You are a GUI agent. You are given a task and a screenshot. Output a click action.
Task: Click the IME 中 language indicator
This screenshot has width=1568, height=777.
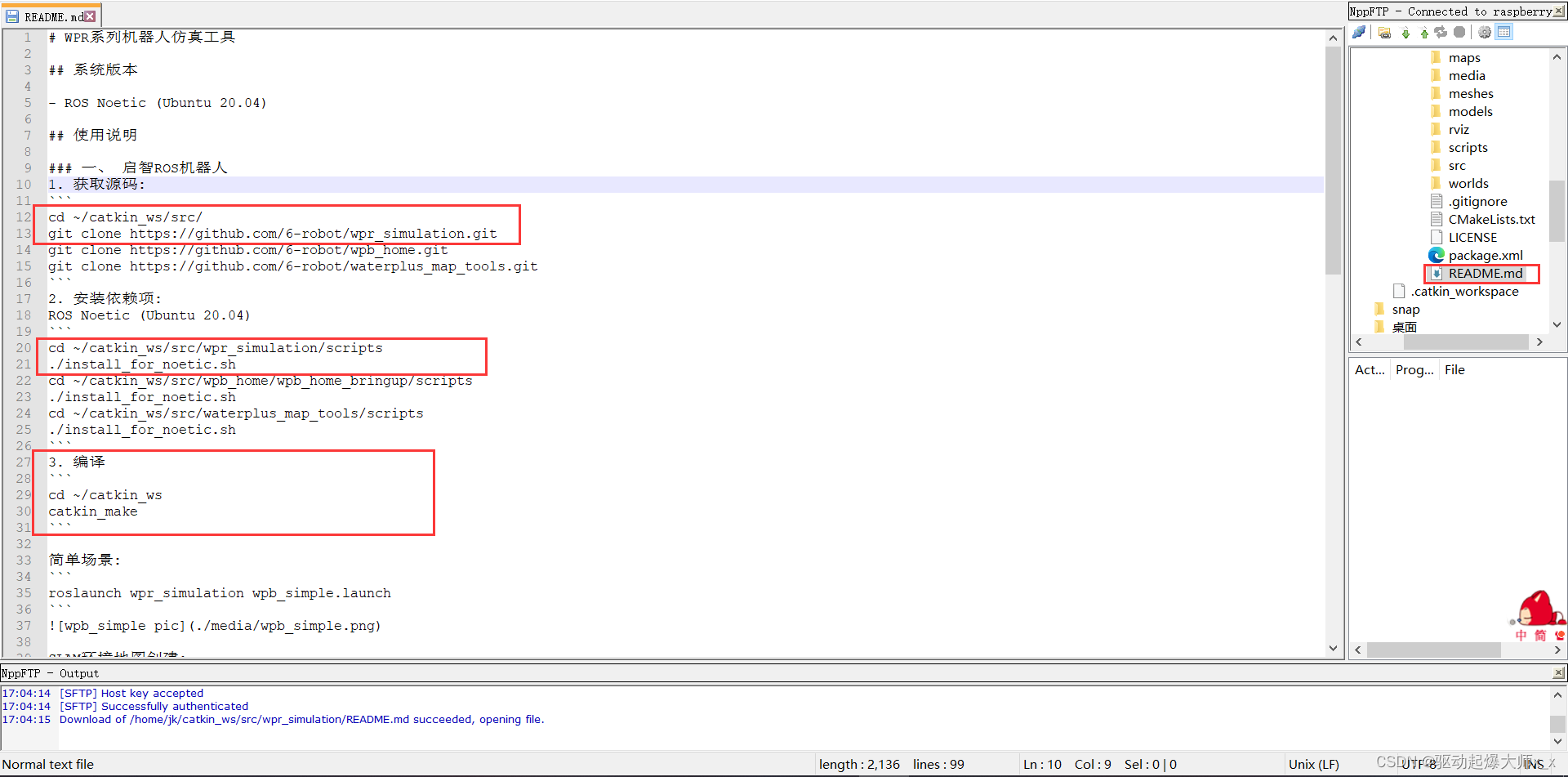[1521, 635]
